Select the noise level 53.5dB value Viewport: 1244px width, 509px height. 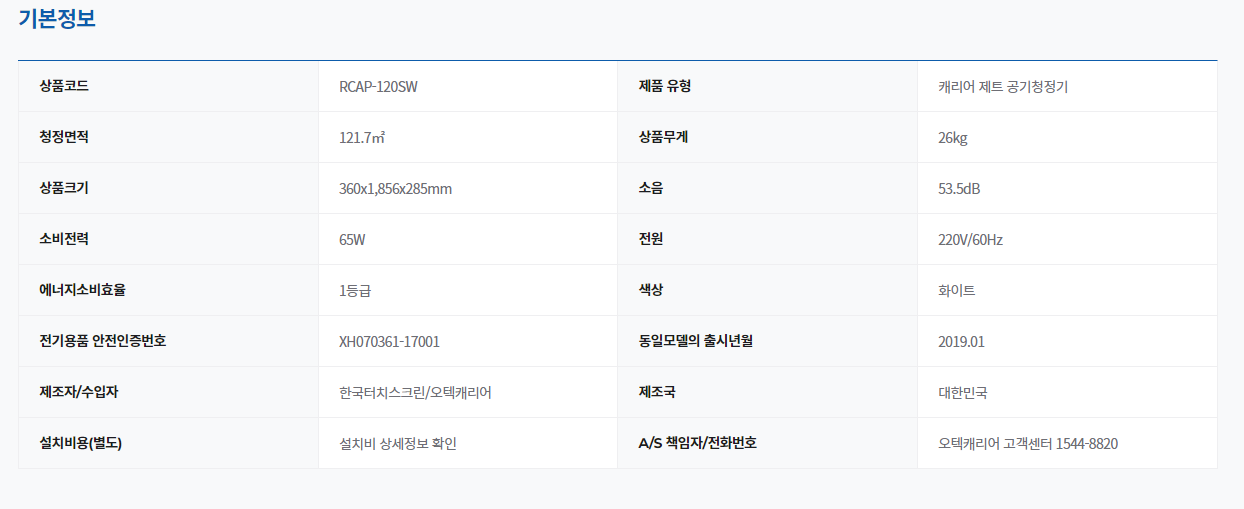tap(959, 189)
